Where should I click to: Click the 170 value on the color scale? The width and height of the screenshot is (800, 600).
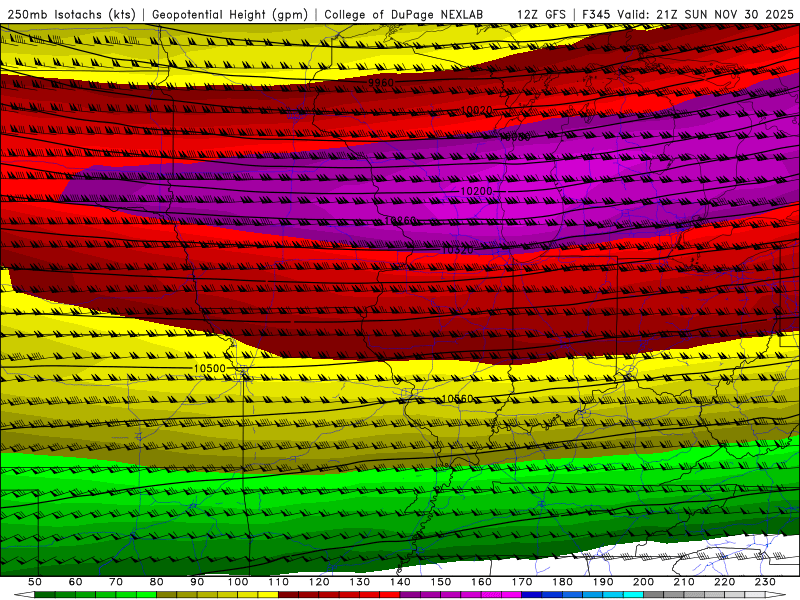coord(522,582)
